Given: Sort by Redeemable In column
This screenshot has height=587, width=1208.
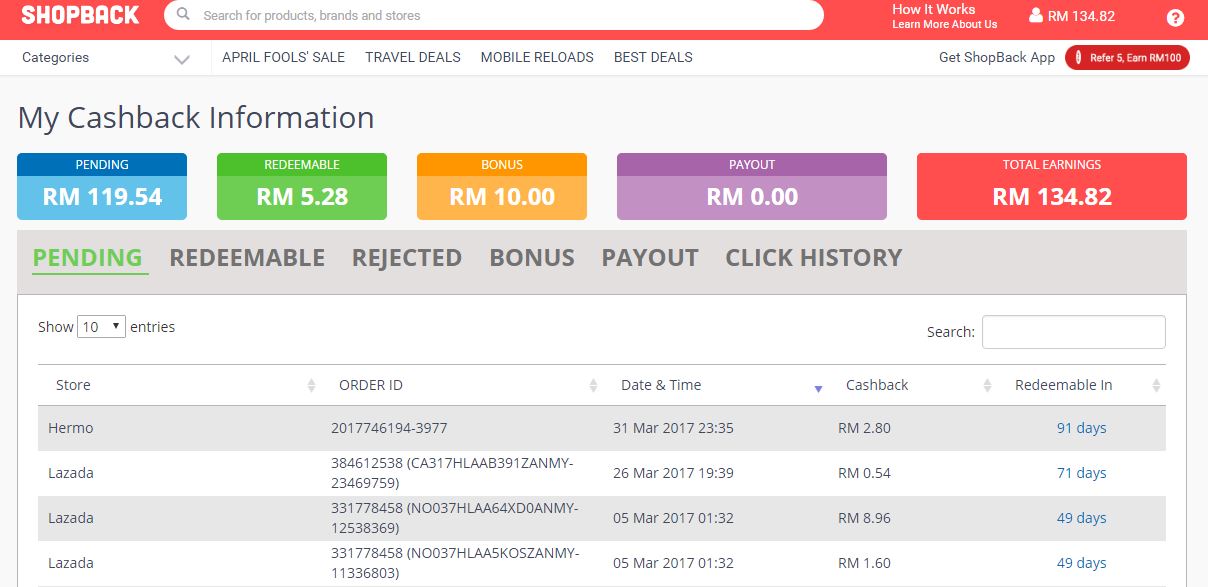Looking at the screenshot, I should tap(1081, 385).
